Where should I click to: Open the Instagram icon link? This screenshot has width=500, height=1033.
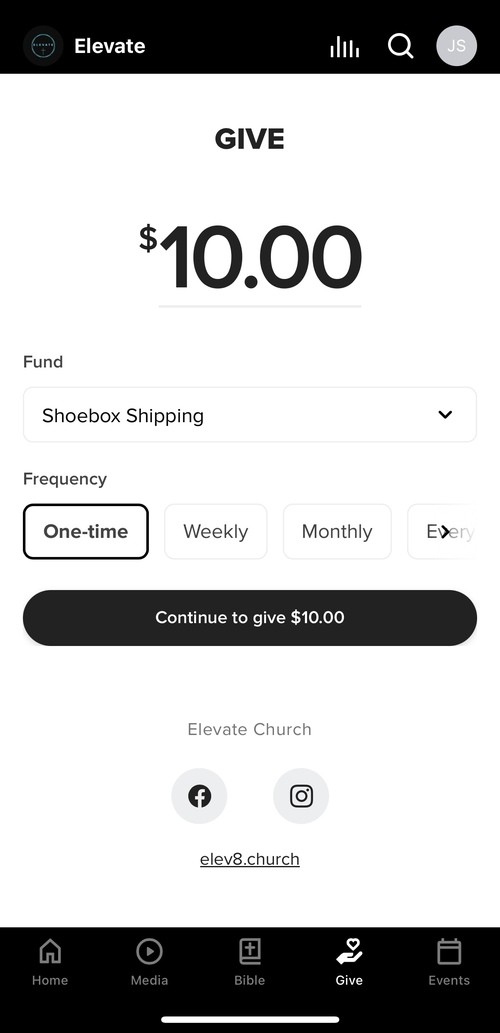click(301, 796)
